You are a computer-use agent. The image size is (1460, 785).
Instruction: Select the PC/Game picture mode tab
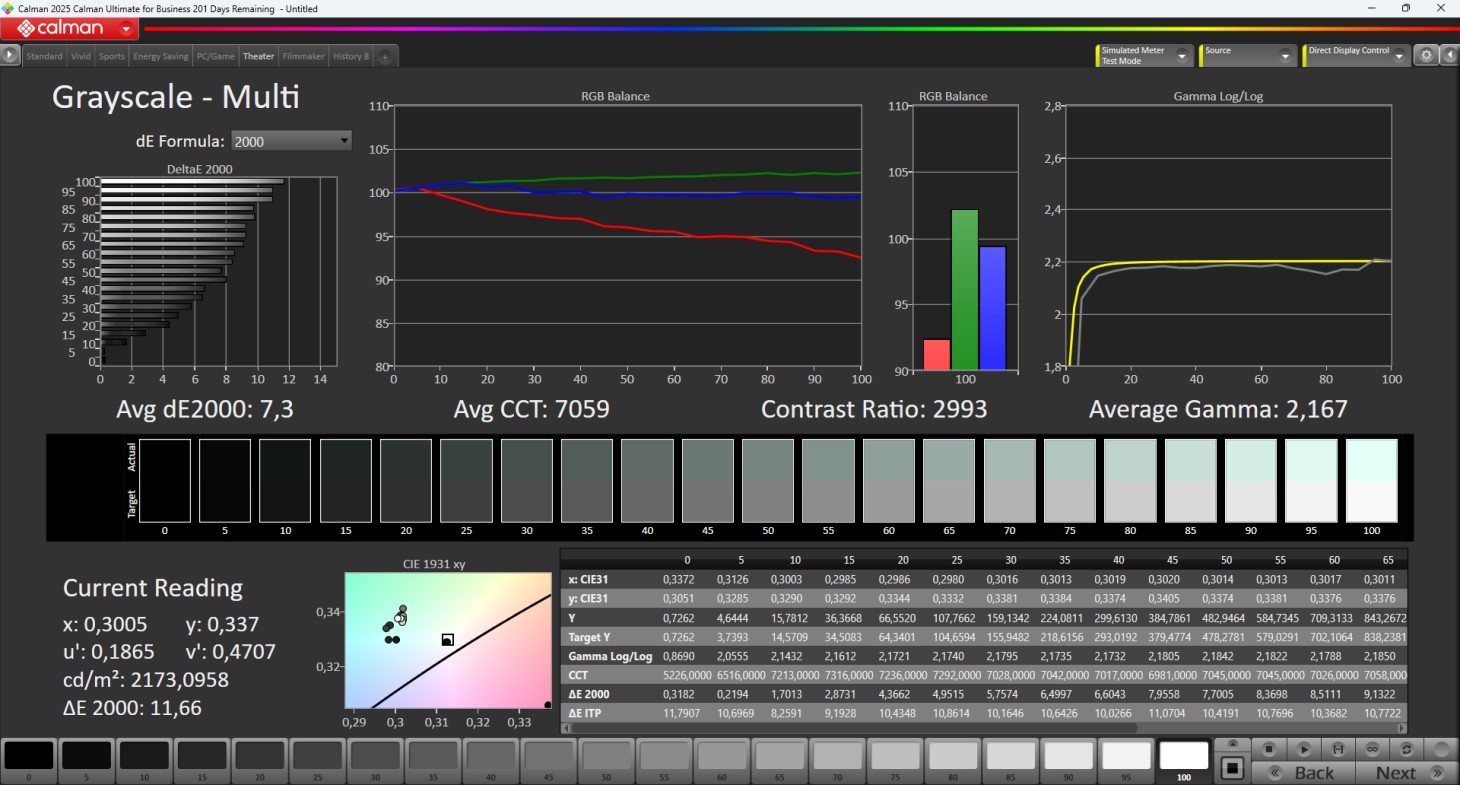pos(215,57)
